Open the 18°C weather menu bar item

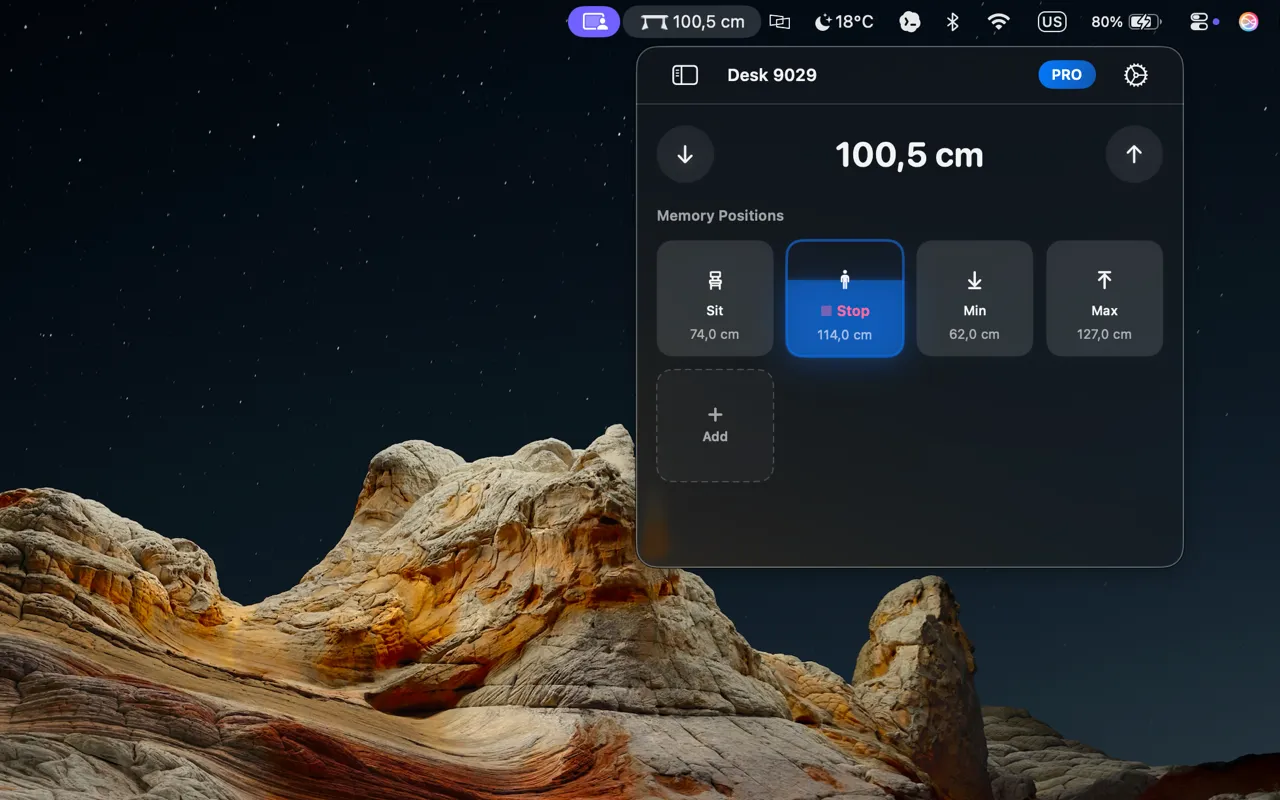pos(844,22)
